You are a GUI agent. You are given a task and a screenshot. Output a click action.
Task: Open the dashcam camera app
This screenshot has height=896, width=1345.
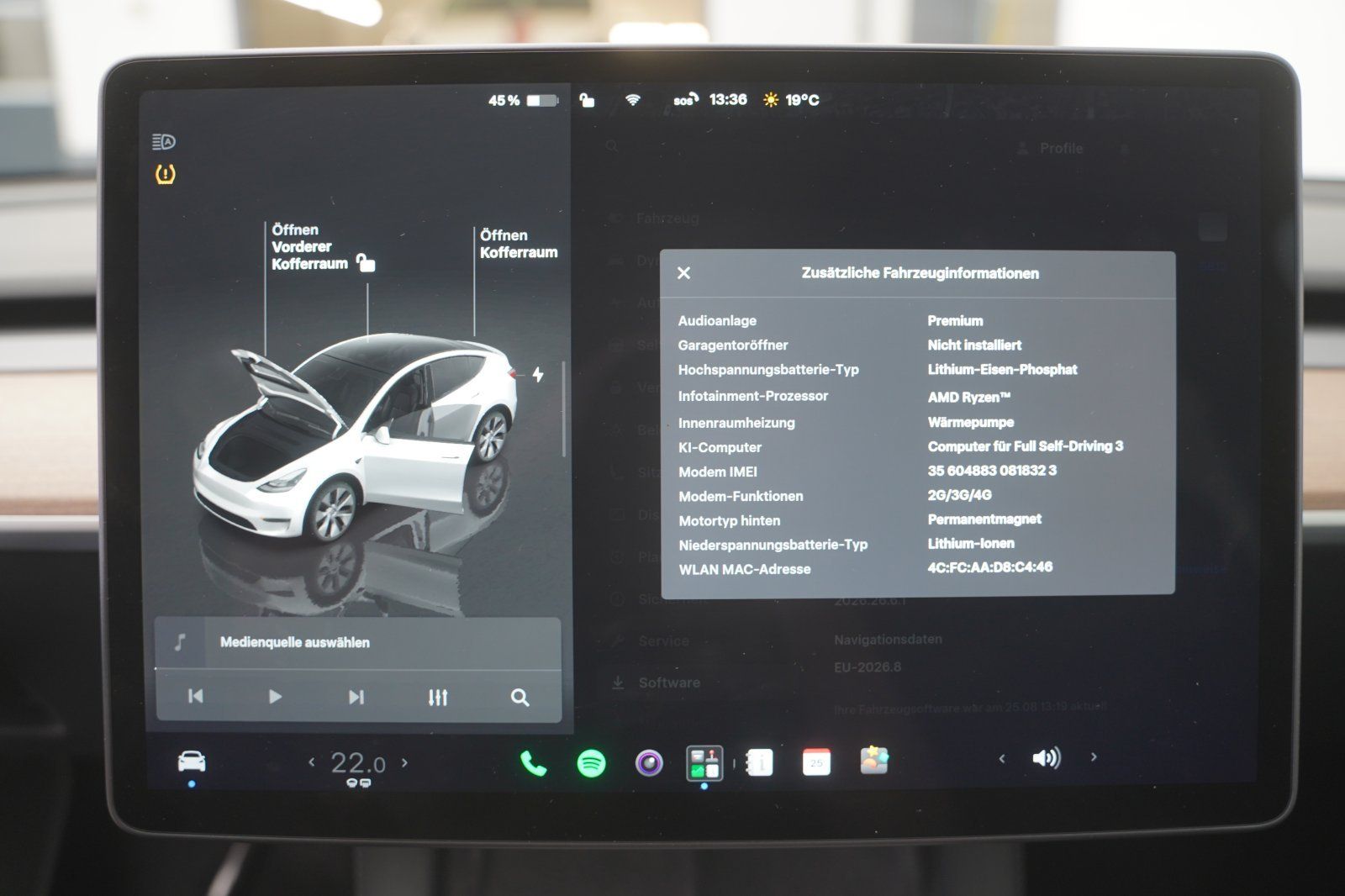pos(649,763)
